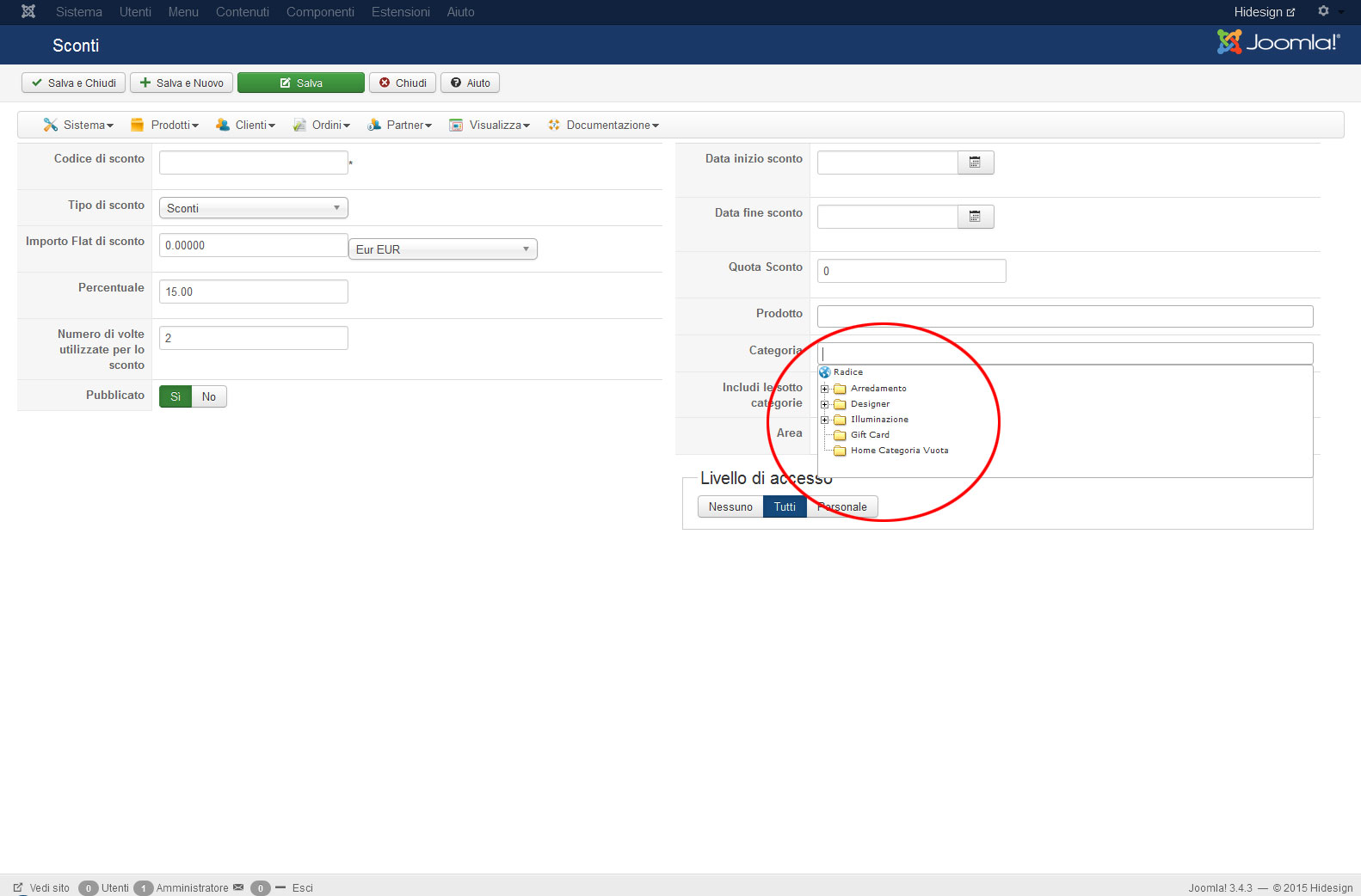
Task: Open the top bar Menu item
Action: coord(183,12)
